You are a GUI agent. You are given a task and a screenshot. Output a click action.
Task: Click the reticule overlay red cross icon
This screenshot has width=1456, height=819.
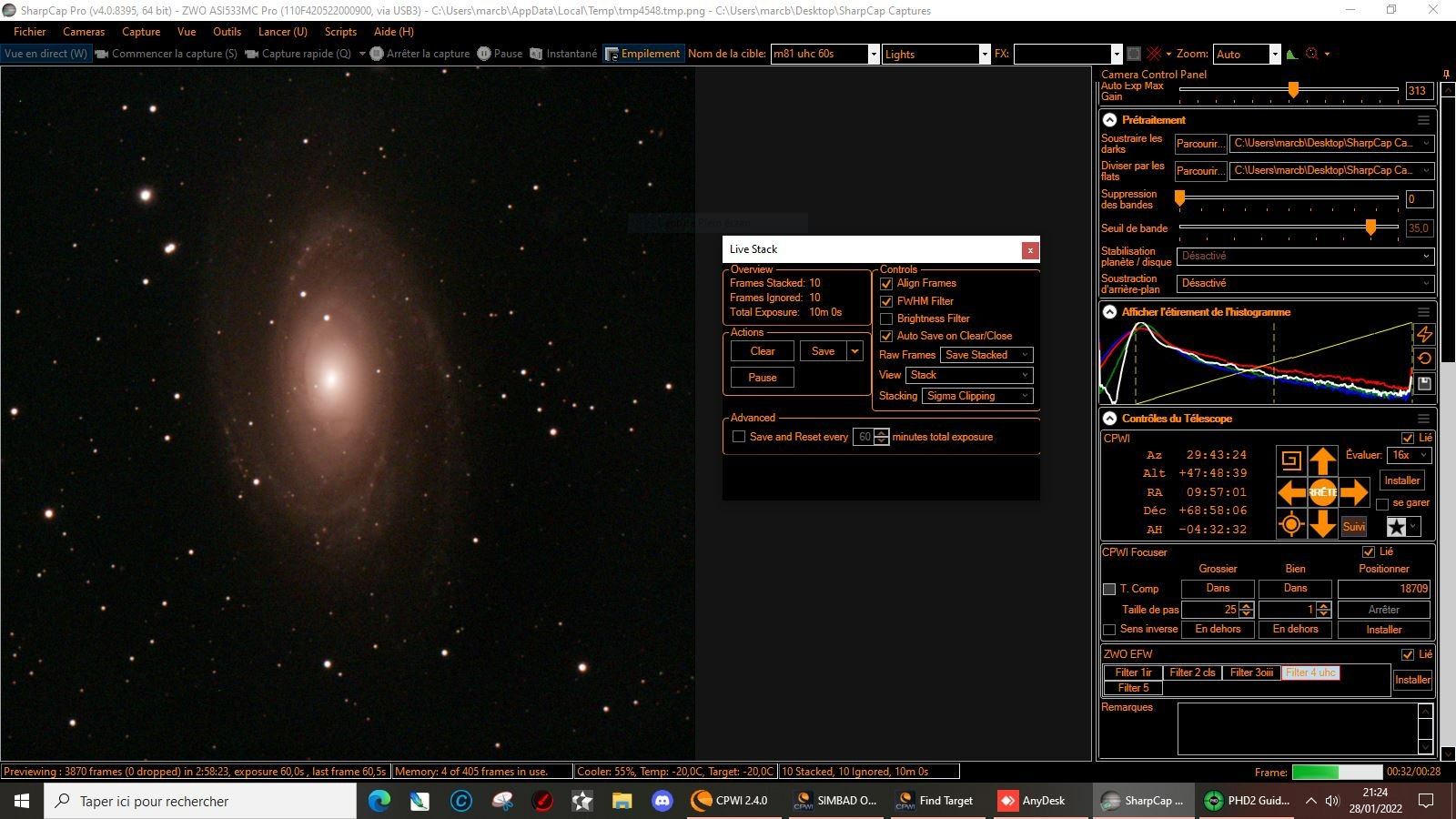click(x=1154, y=54)
